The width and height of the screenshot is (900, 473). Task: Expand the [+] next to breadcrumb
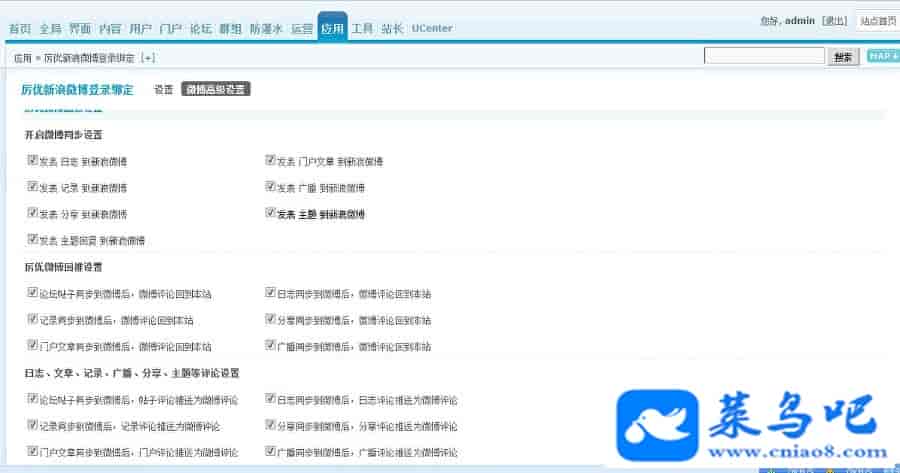click(149, 58)
